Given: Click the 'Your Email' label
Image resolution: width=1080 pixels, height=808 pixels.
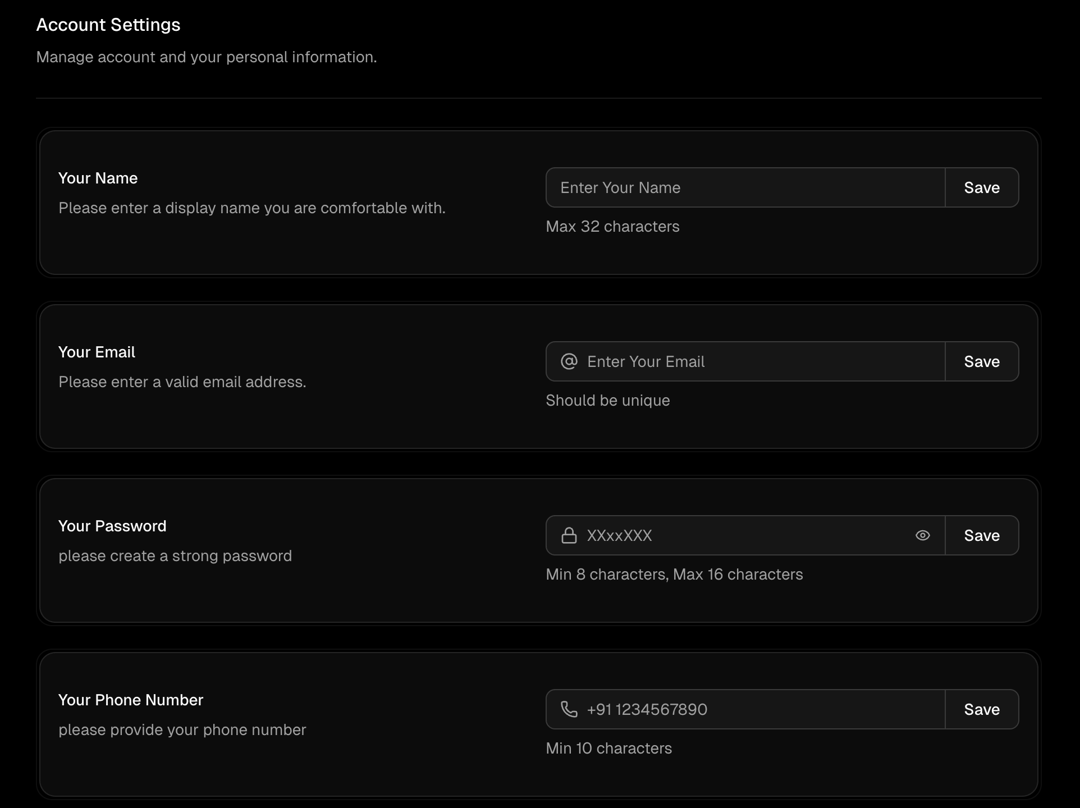Looking at the screenshot, I should (x=96, y=352).
